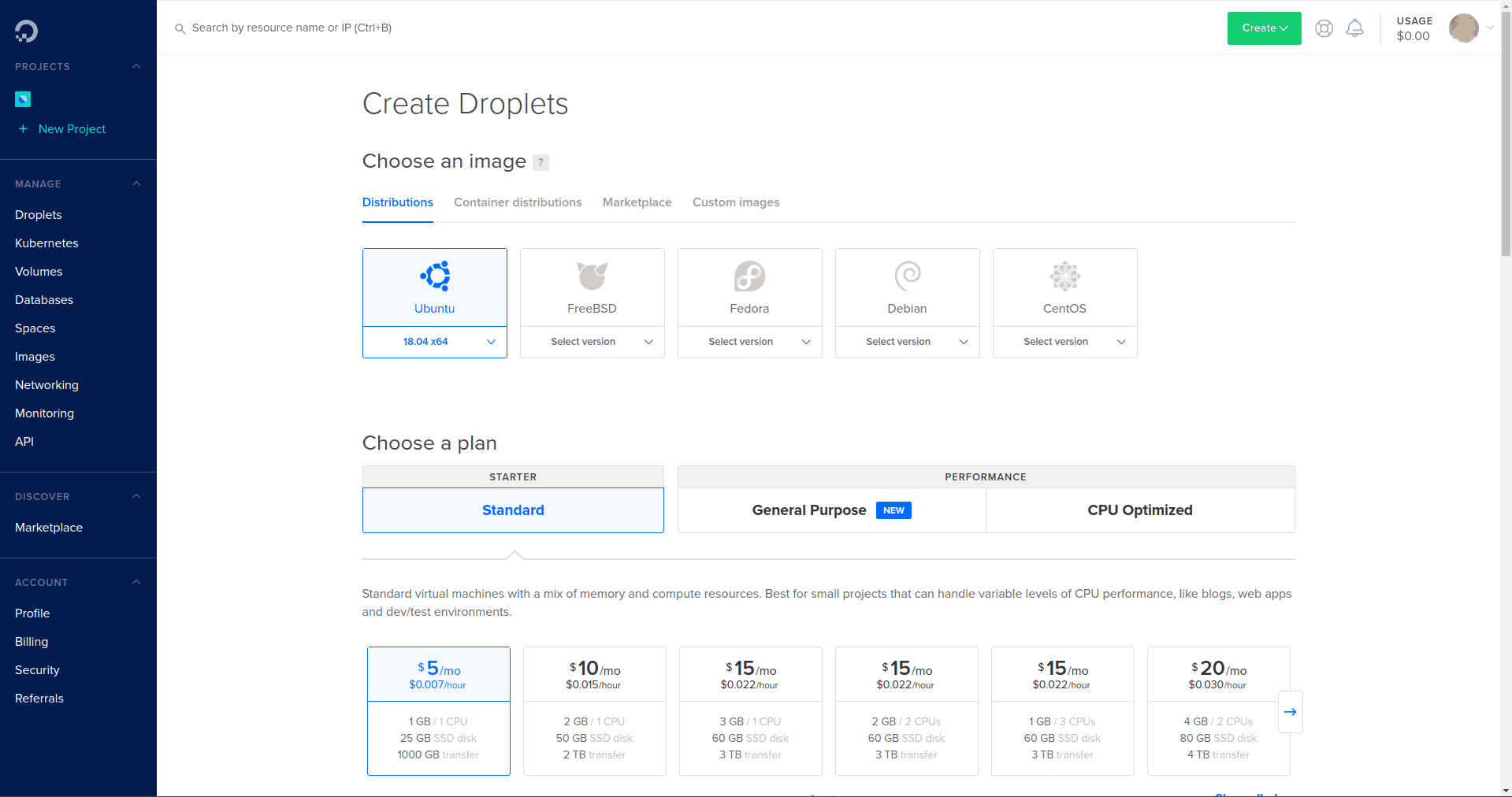1512x797 pixels.
Task: Collapse the Projects sidebar section
Action: coord(136,66)
